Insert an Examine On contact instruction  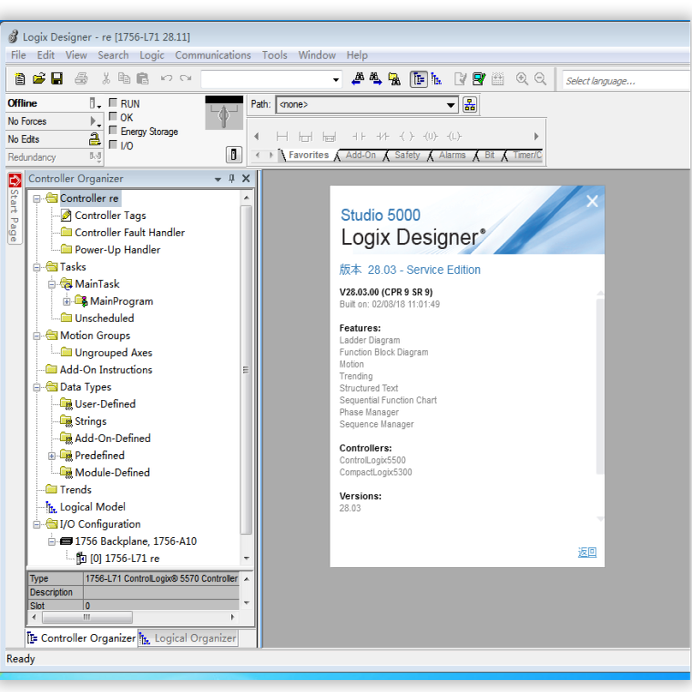pos(359,136)
